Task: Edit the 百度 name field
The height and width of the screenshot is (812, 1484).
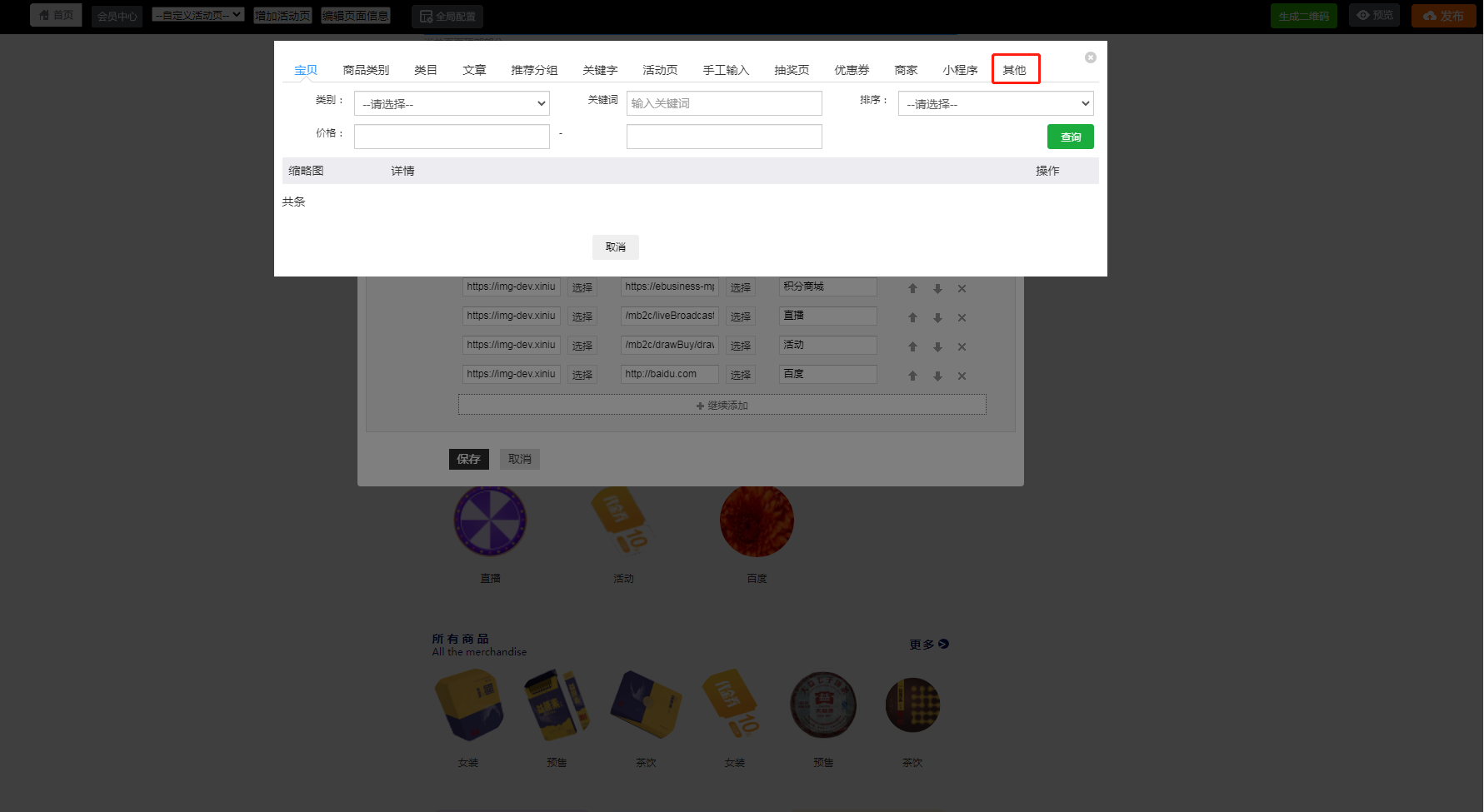Action: click(828, 374)
